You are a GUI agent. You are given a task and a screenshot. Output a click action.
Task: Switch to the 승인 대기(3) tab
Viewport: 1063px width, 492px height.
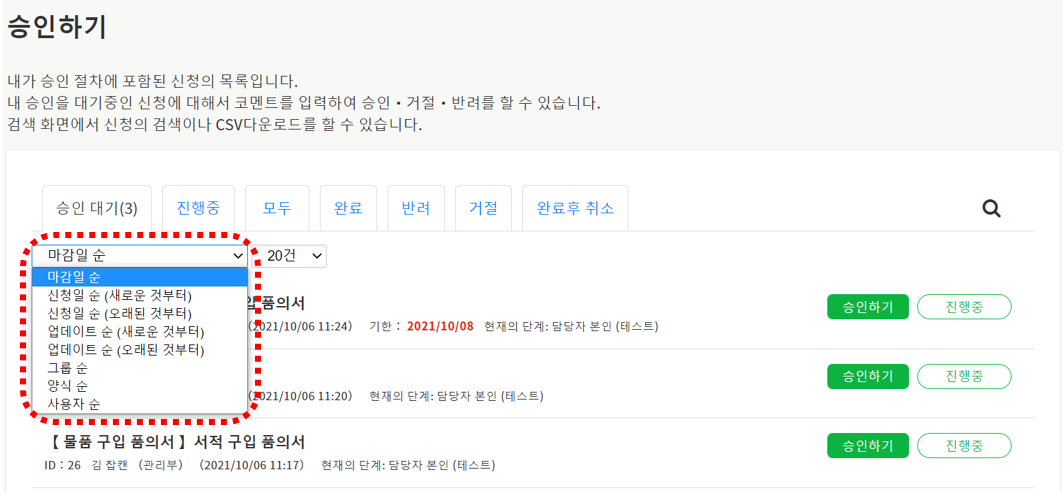point(97,209)
